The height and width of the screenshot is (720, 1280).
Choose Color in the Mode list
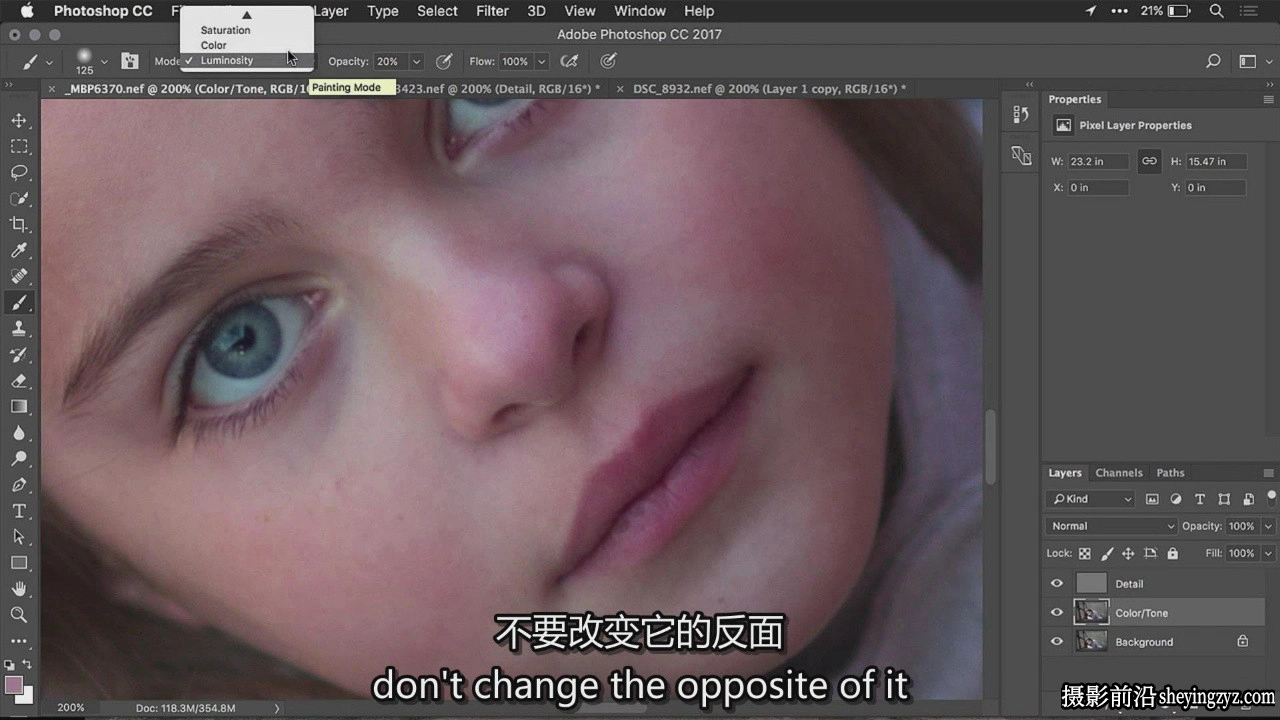pyautogui.click(x=214, y=45)
